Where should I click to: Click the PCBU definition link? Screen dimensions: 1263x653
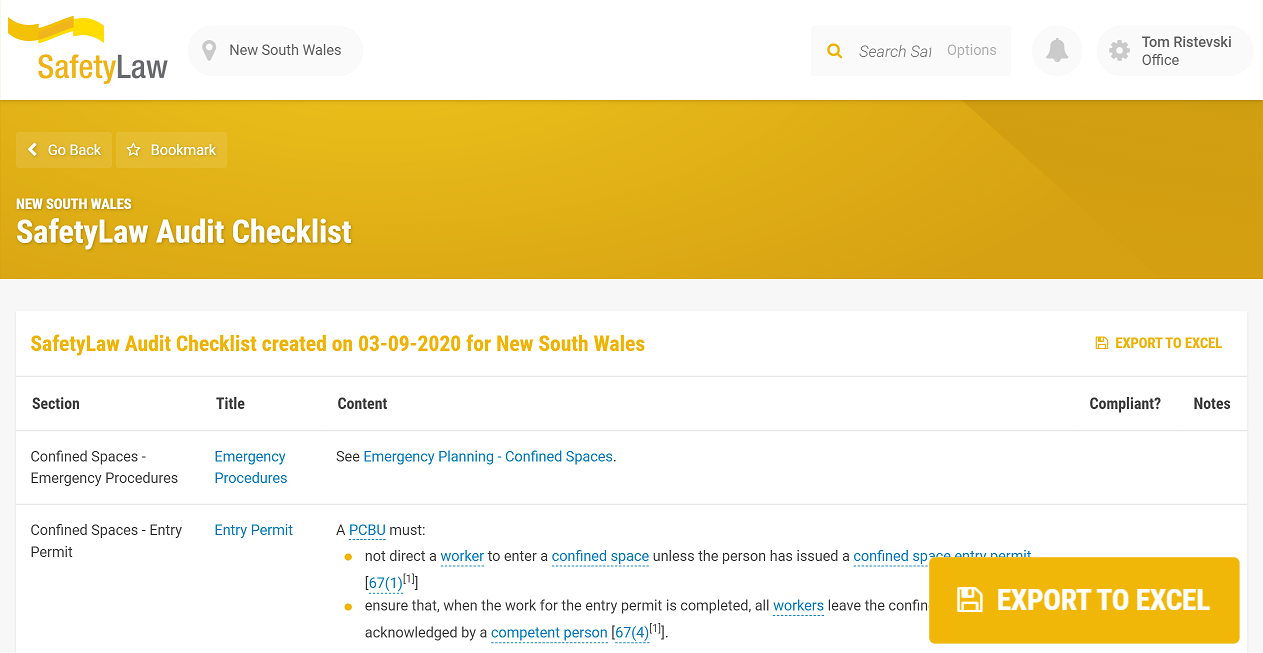tap(367, 530)
